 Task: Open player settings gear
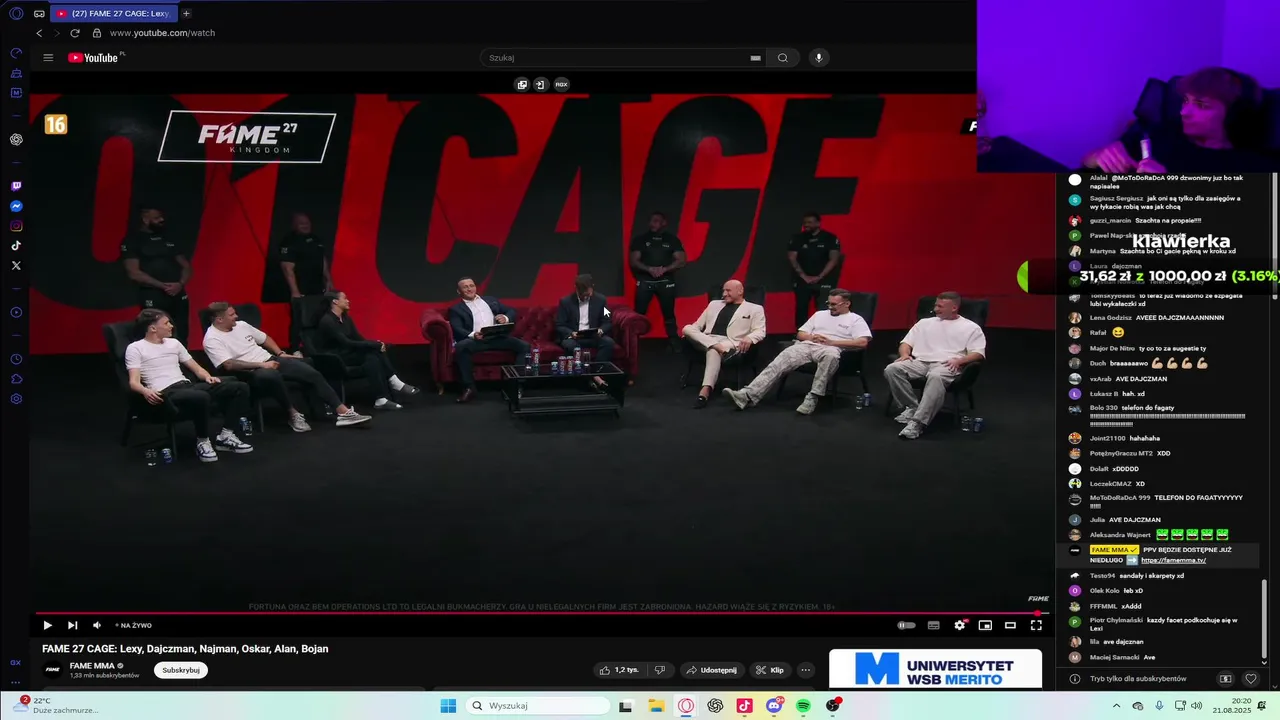click(x=960, y=625)
